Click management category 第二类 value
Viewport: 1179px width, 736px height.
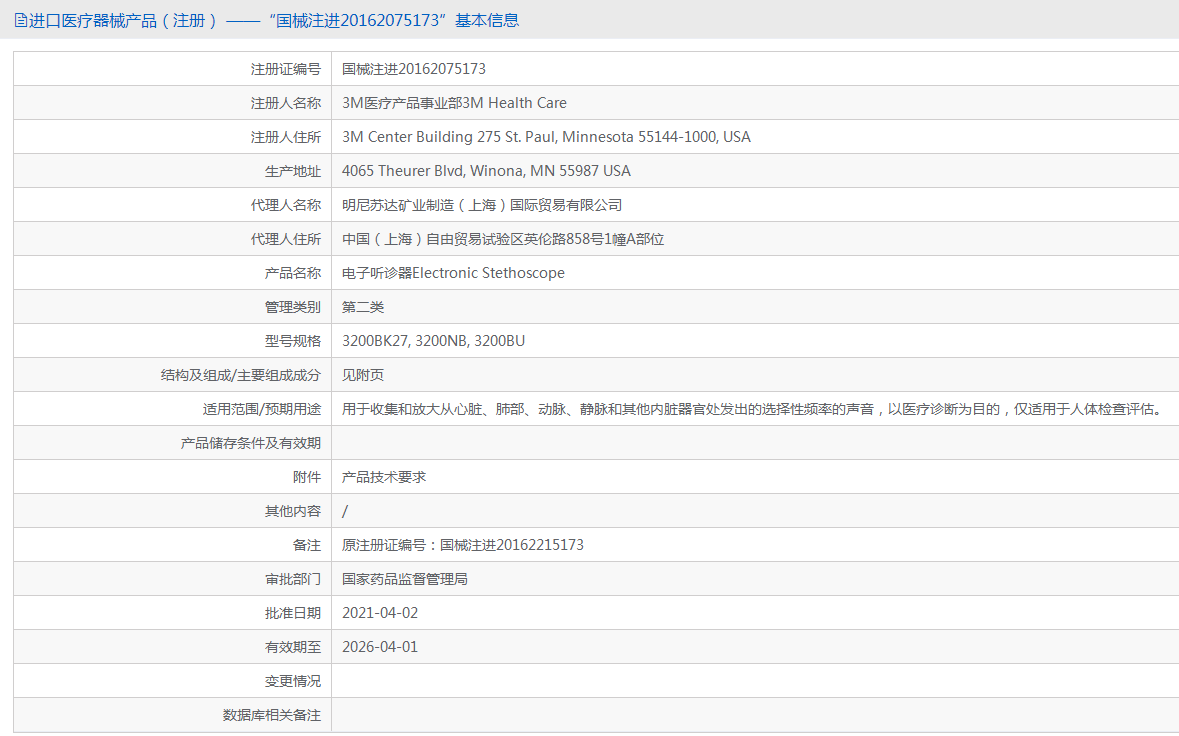click(363, 307)
